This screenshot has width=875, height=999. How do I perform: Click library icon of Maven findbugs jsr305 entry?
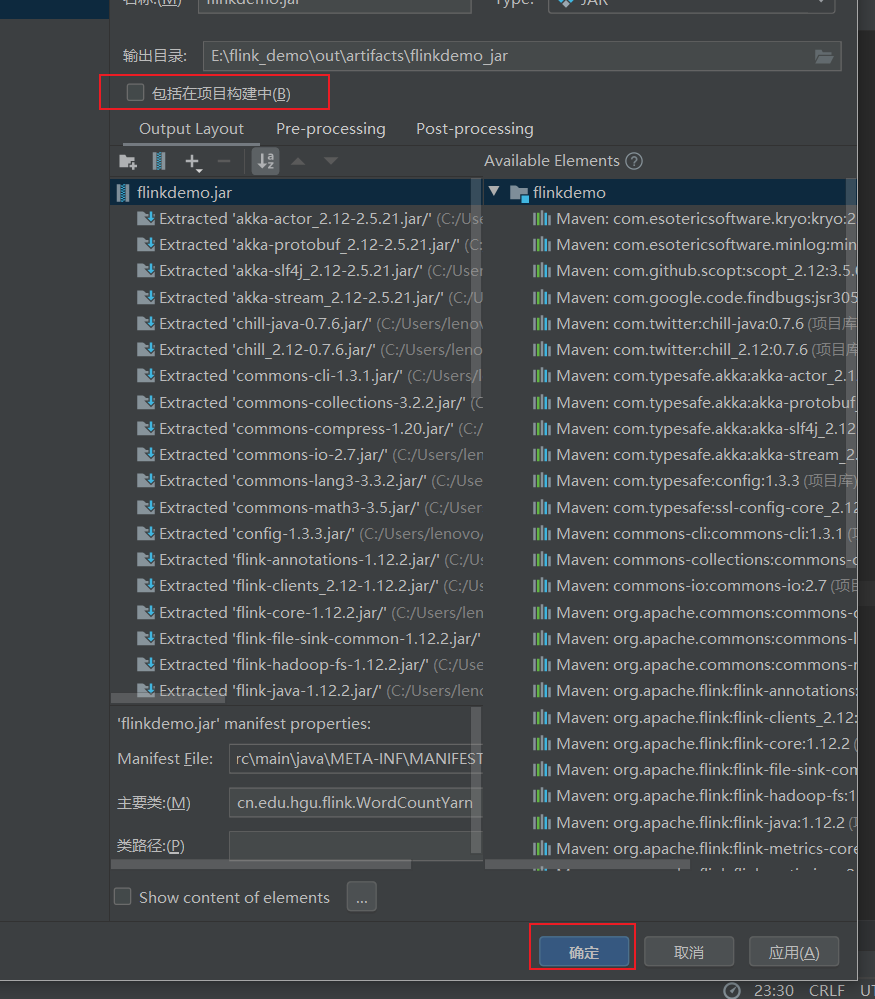tap(542, 298)
